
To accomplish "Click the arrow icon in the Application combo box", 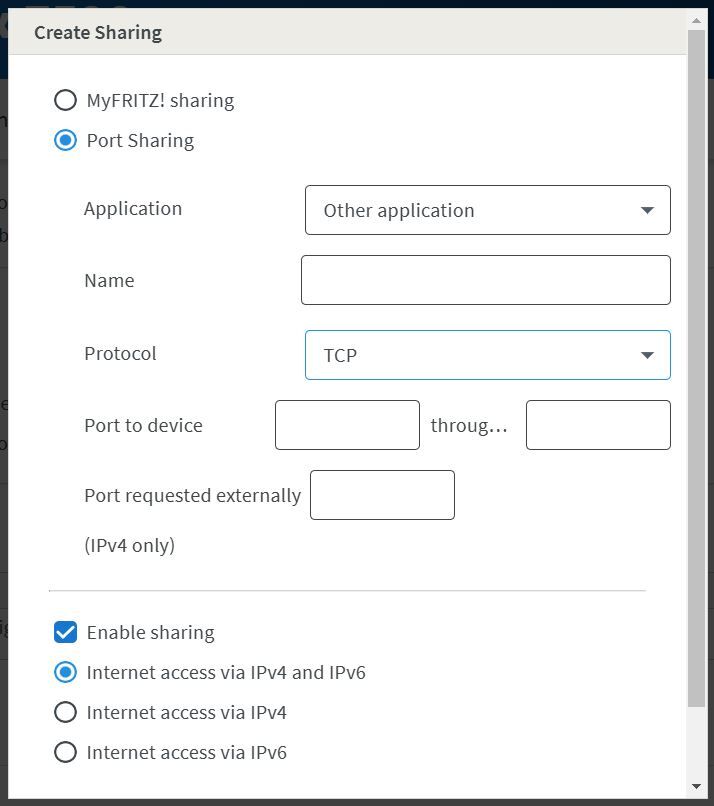I will tap(647, 210).
